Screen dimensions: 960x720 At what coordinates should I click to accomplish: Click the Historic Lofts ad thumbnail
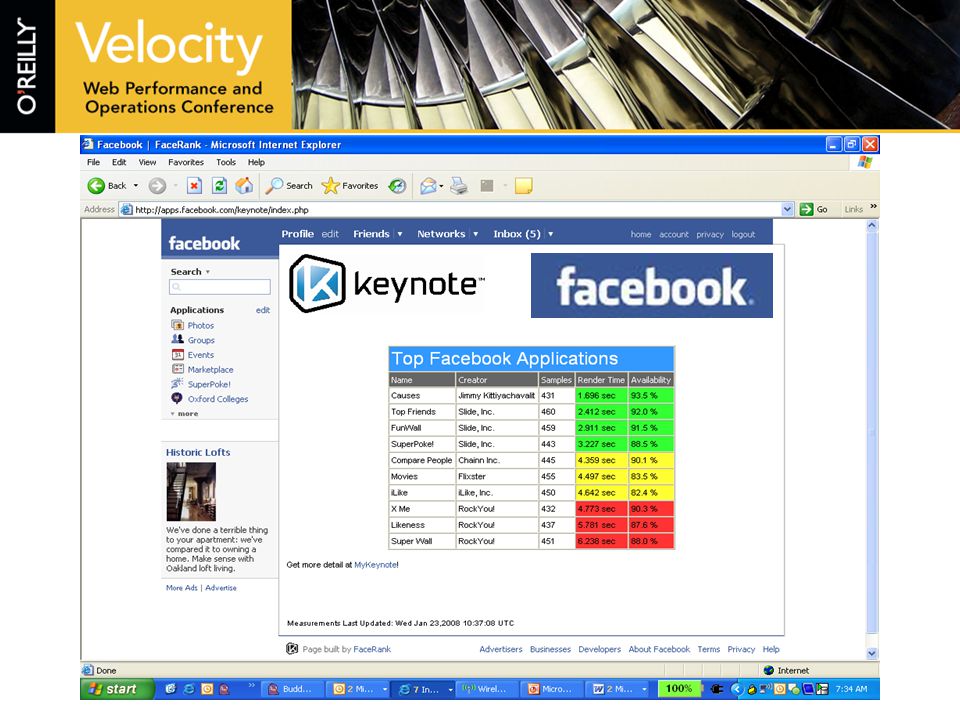[191, 492]
